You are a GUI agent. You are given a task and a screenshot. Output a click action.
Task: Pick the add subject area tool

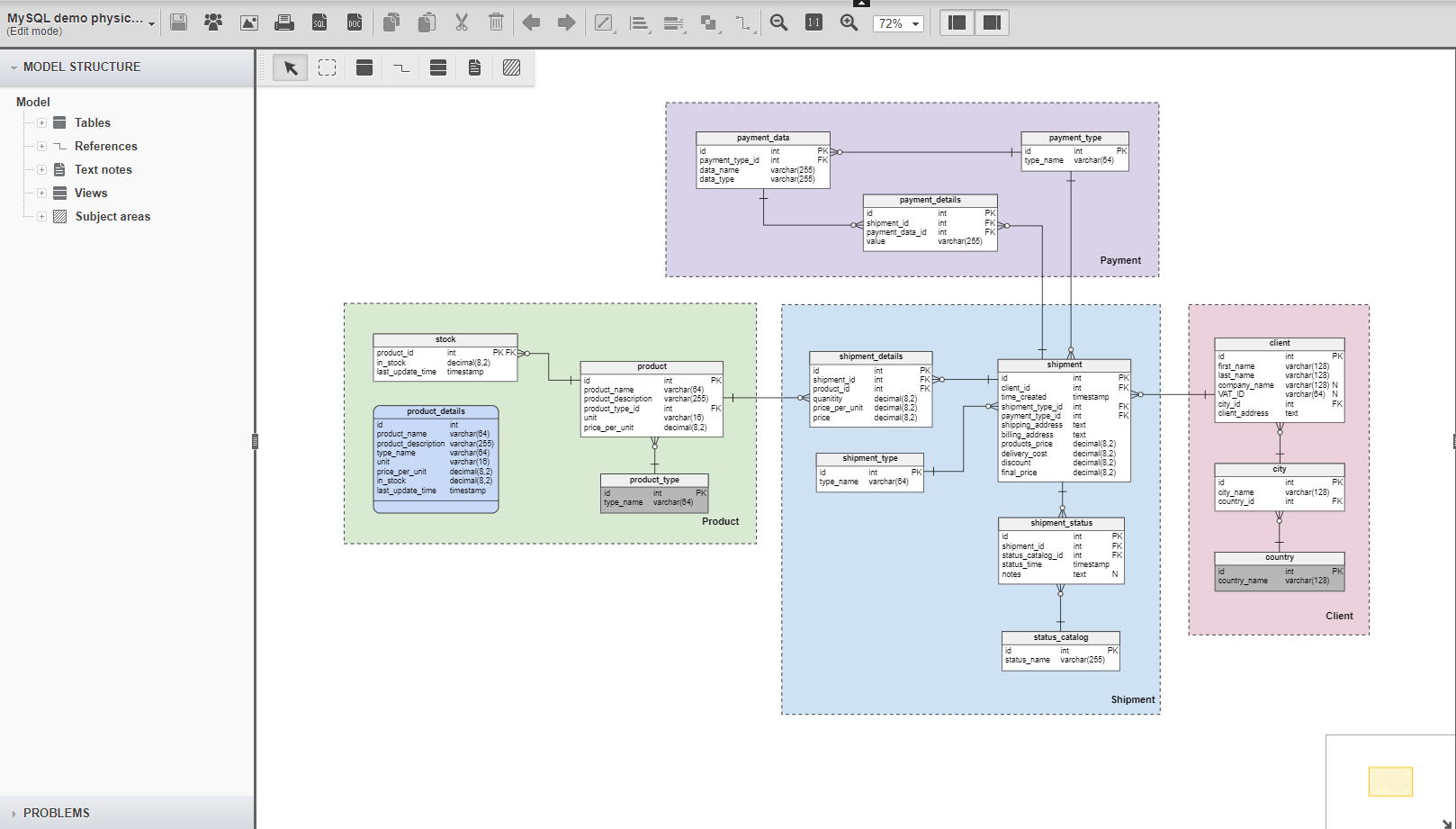511,68
